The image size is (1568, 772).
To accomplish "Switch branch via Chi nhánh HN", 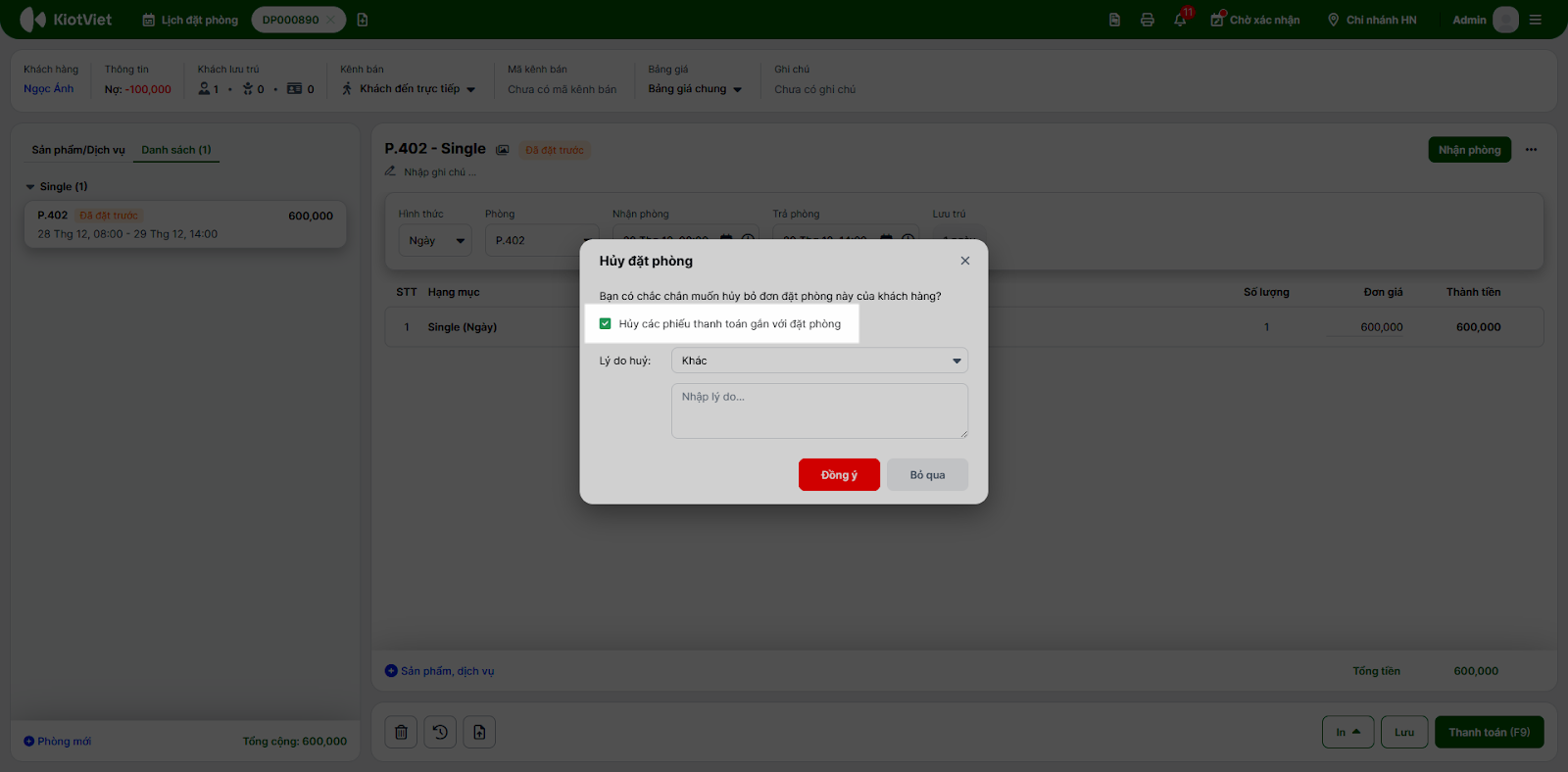I will pos(1372,20).
